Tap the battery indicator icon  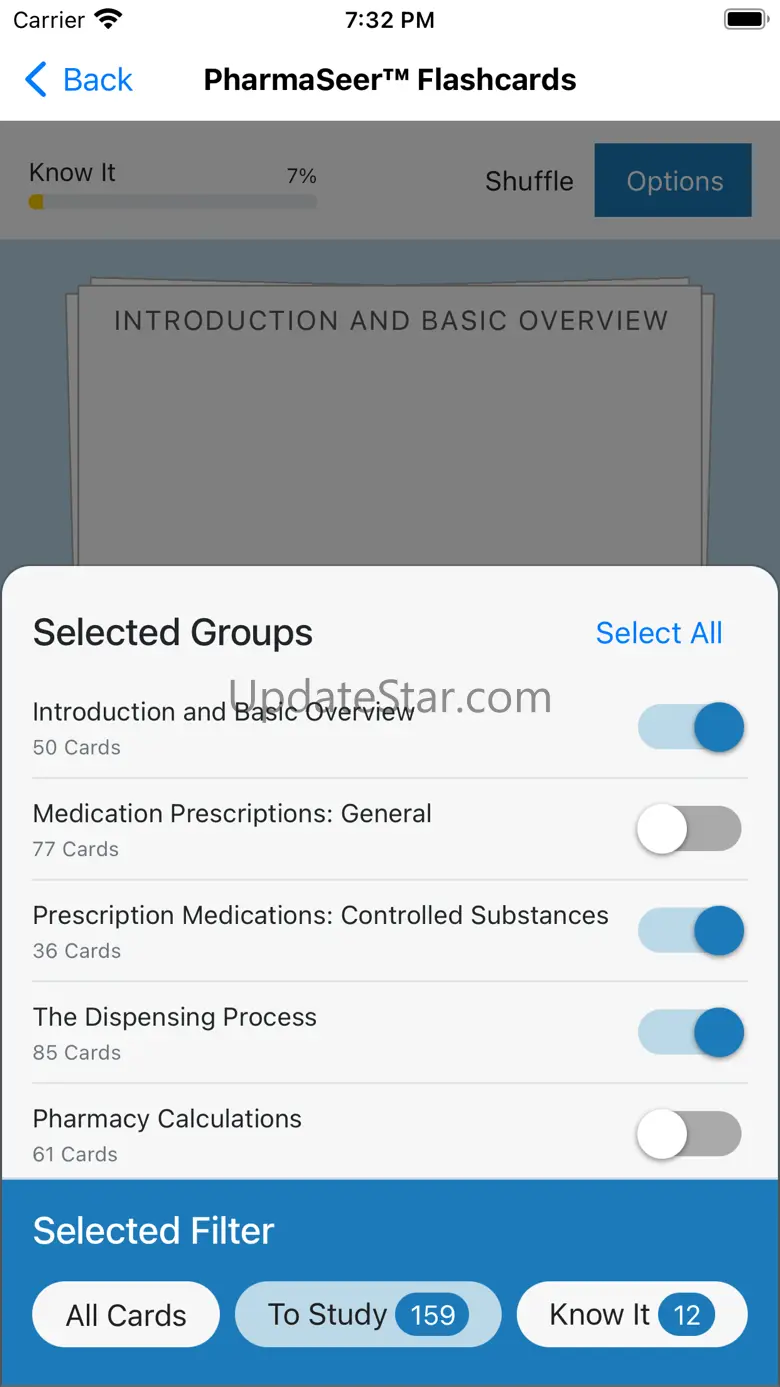coord(745,20)
